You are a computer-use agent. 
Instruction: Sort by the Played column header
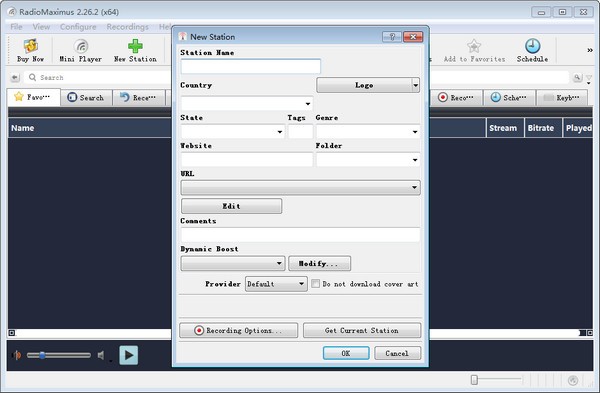click(x=578, y=128)
